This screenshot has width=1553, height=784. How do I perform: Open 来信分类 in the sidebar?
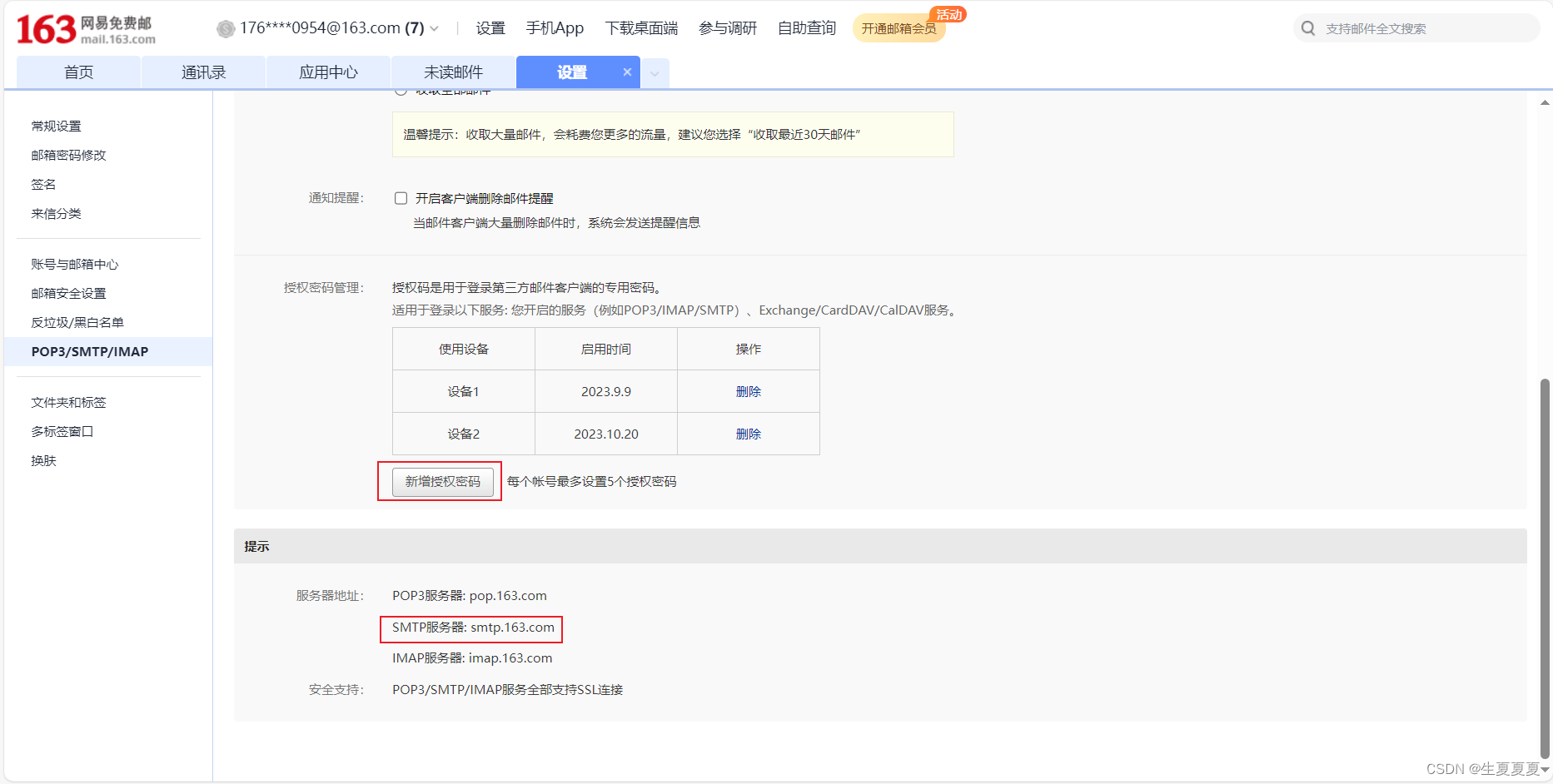click(x=57, y=213)
